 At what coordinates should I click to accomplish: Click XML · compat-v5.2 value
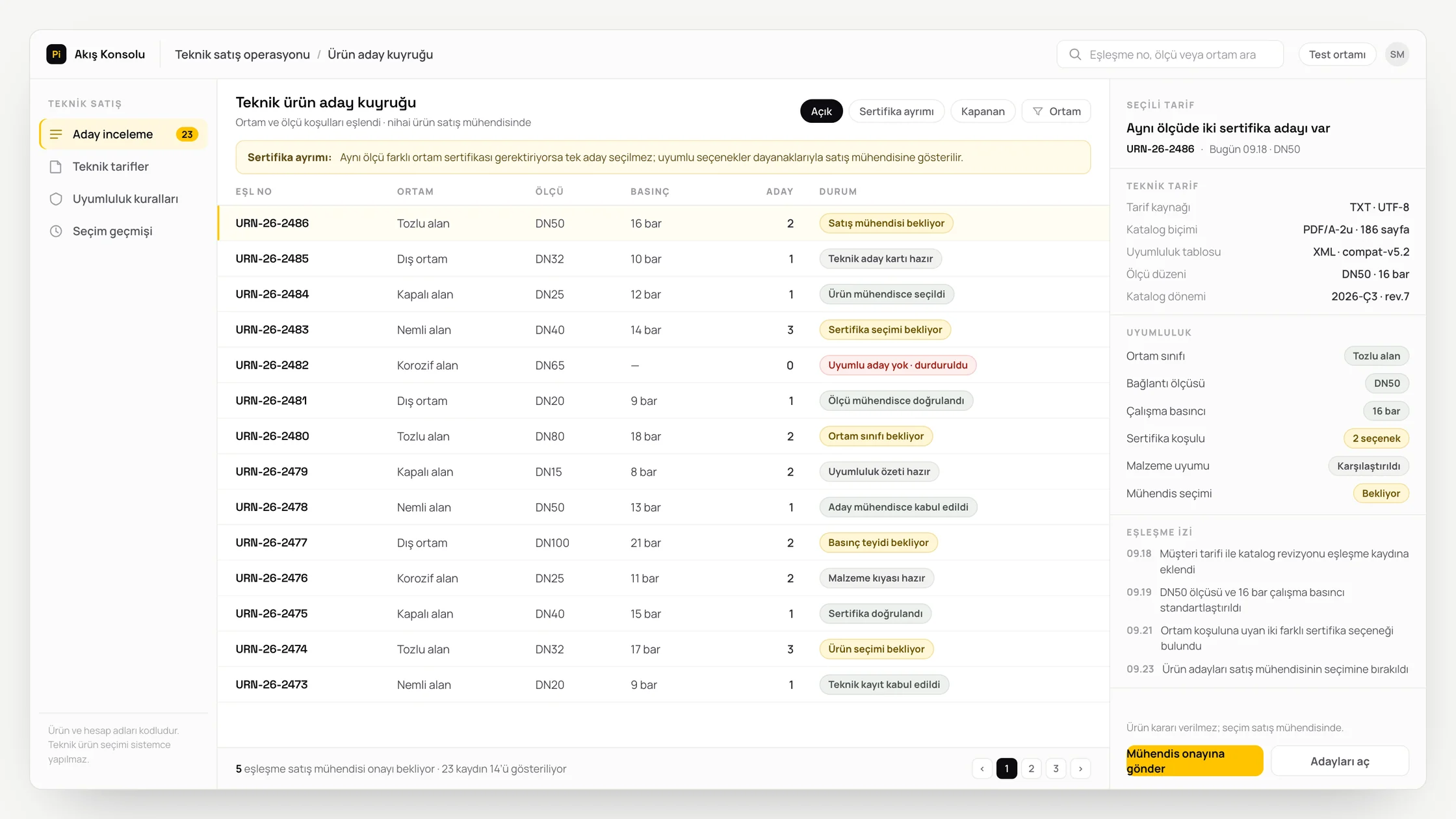[x=1360, y=252]
